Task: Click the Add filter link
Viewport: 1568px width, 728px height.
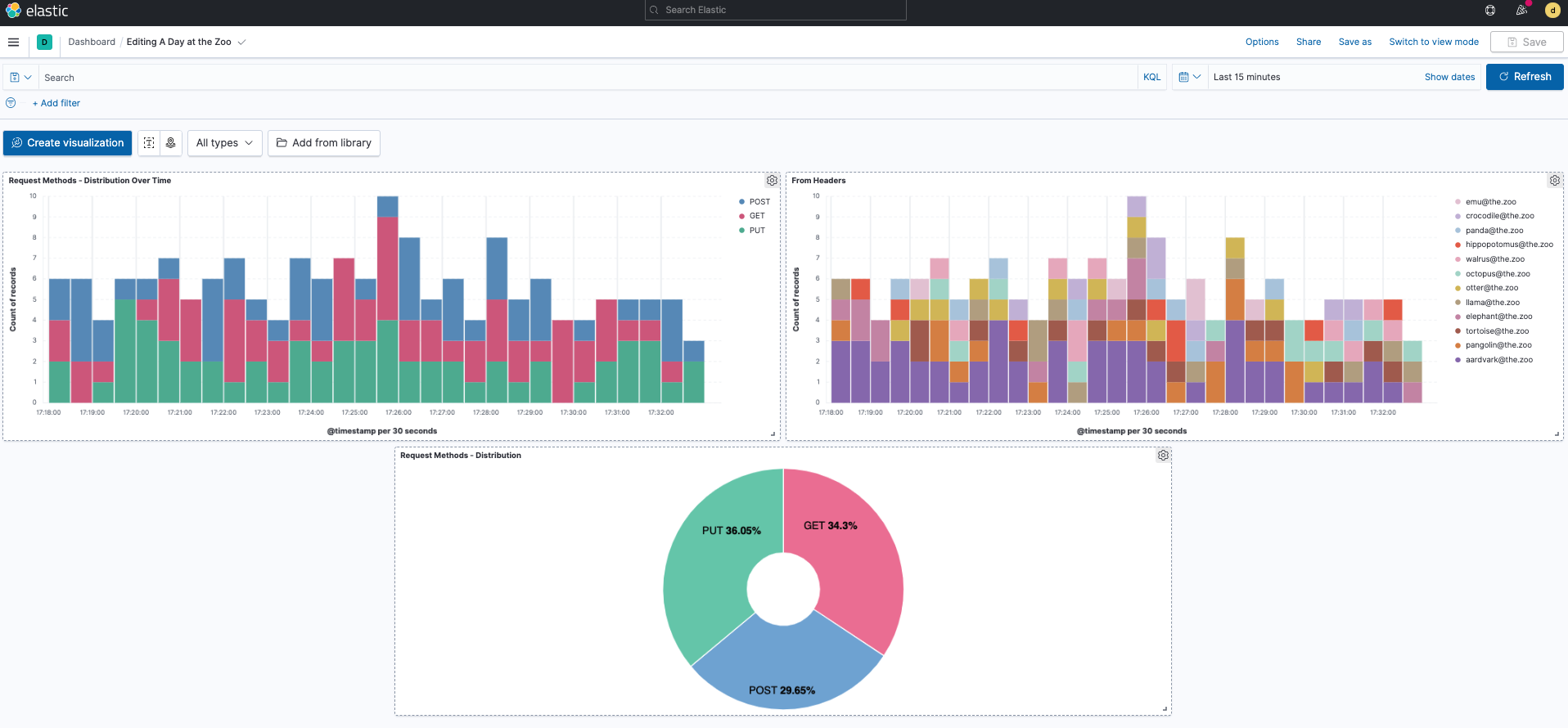Action: tap(56, 103)
